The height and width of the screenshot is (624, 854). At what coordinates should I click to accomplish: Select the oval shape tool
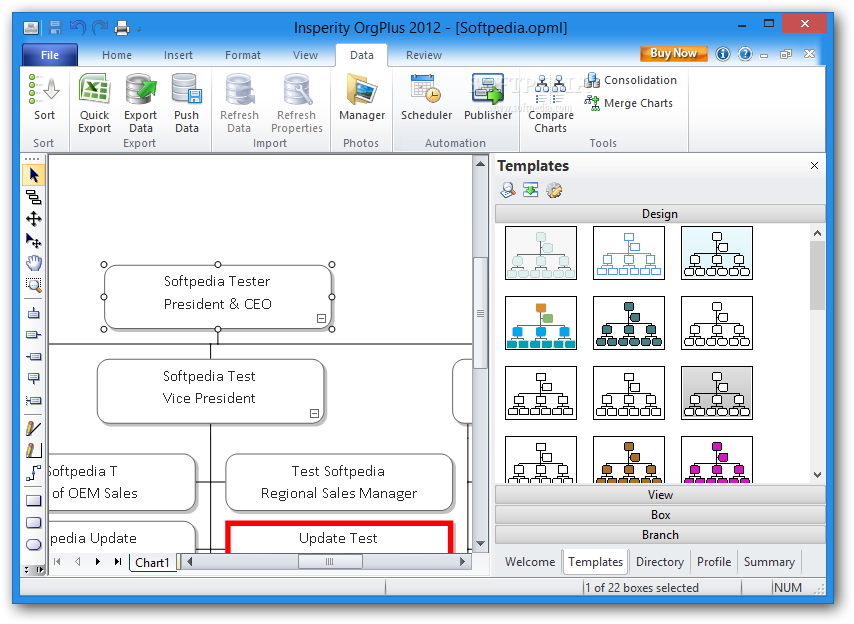[x=34, y=545]
